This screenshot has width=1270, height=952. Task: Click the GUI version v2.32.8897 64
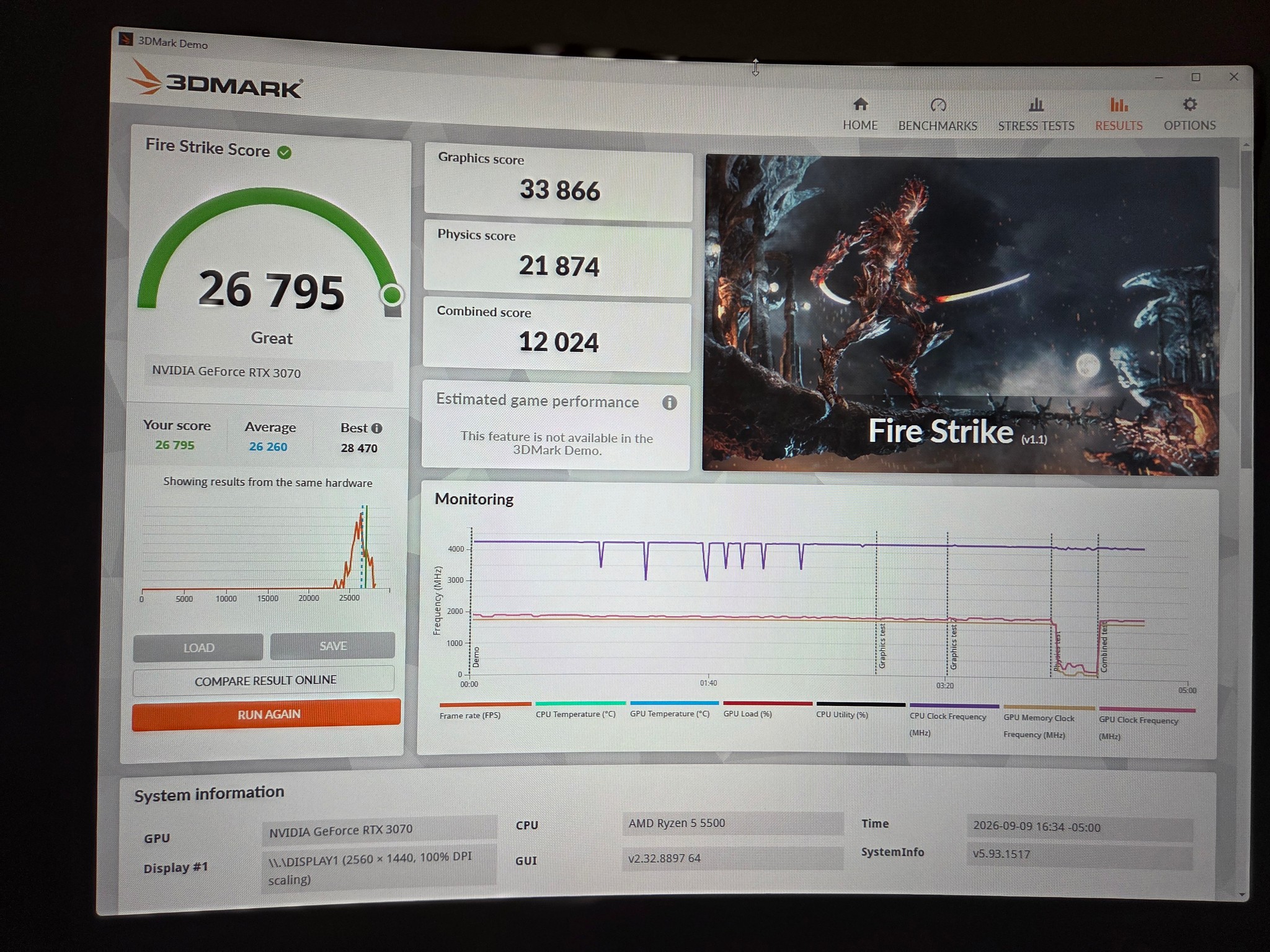[x=732, y=858]
